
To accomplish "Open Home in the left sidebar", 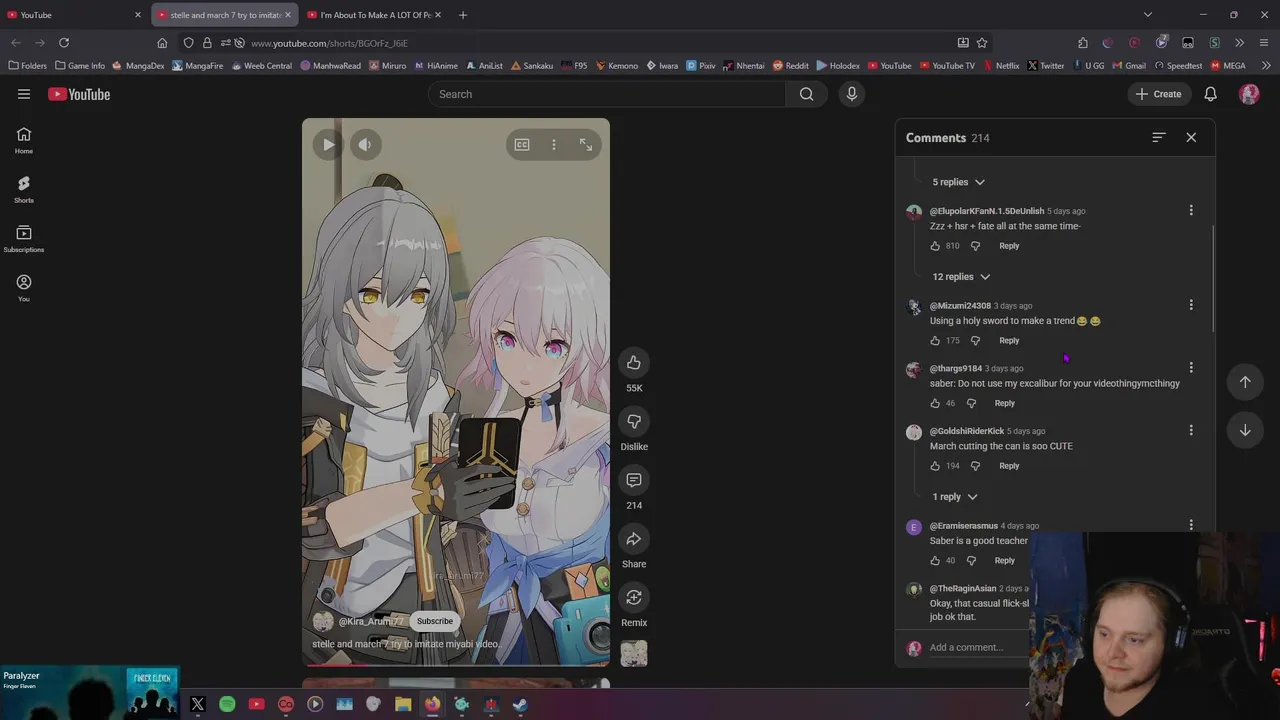I will [x=24, y=140].
